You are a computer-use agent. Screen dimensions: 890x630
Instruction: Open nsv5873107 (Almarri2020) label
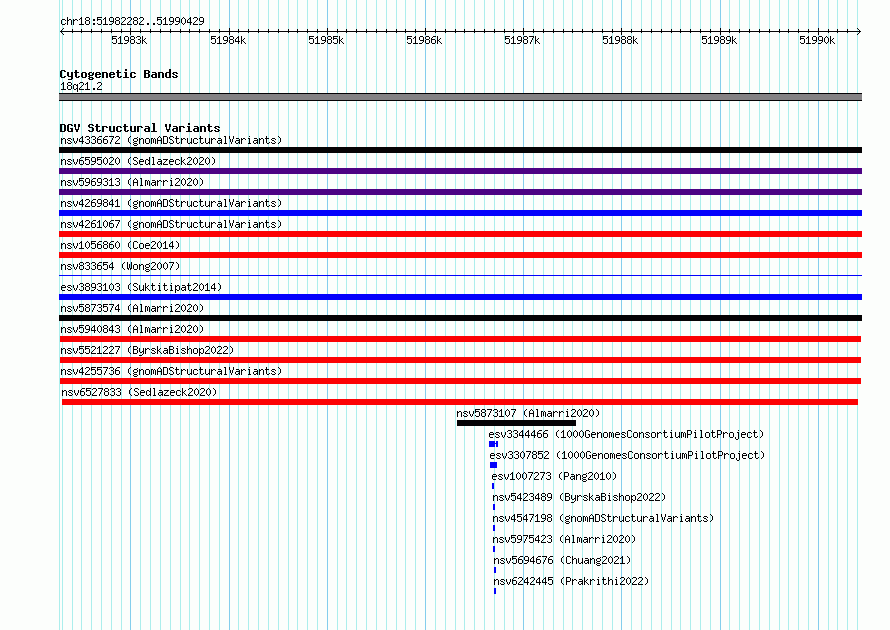pos(528,413)
